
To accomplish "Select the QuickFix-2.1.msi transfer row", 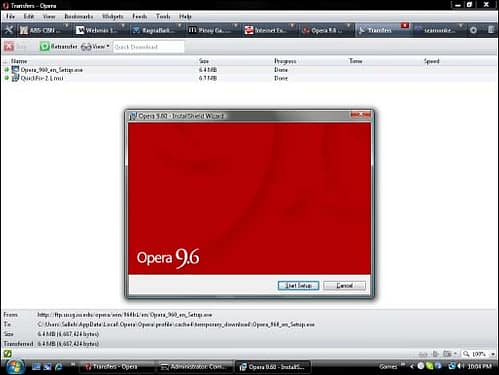I will (x=248, y=78).
